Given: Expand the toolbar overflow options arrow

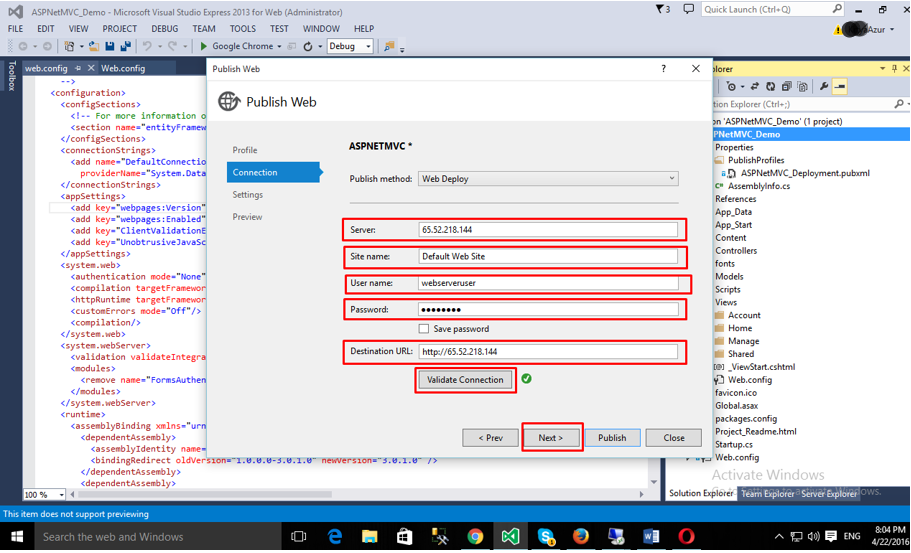Looking at the screenshot, I should click(x=402, y=49).
